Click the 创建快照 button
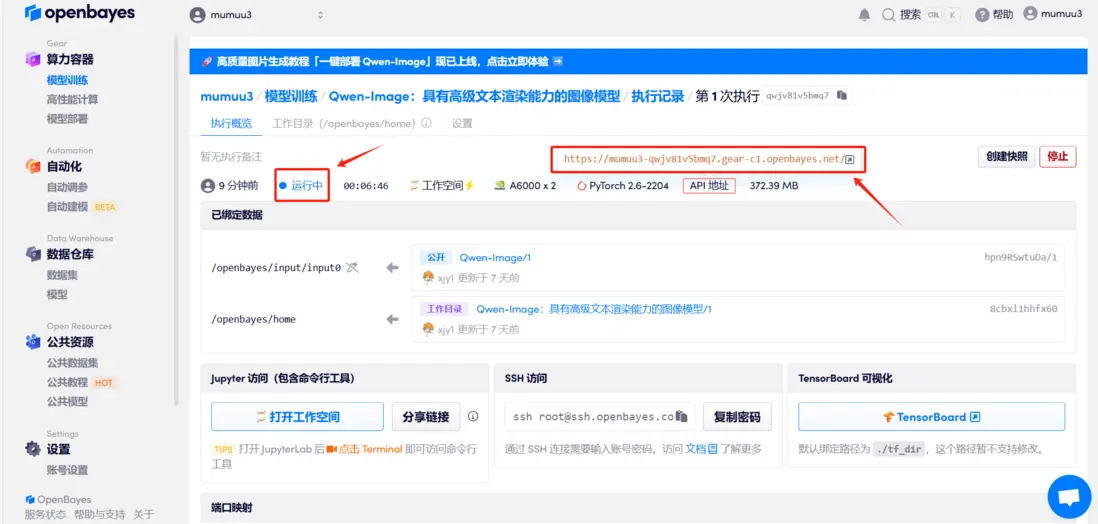This screenshot has width=1098, height=524. (1006, 157)
